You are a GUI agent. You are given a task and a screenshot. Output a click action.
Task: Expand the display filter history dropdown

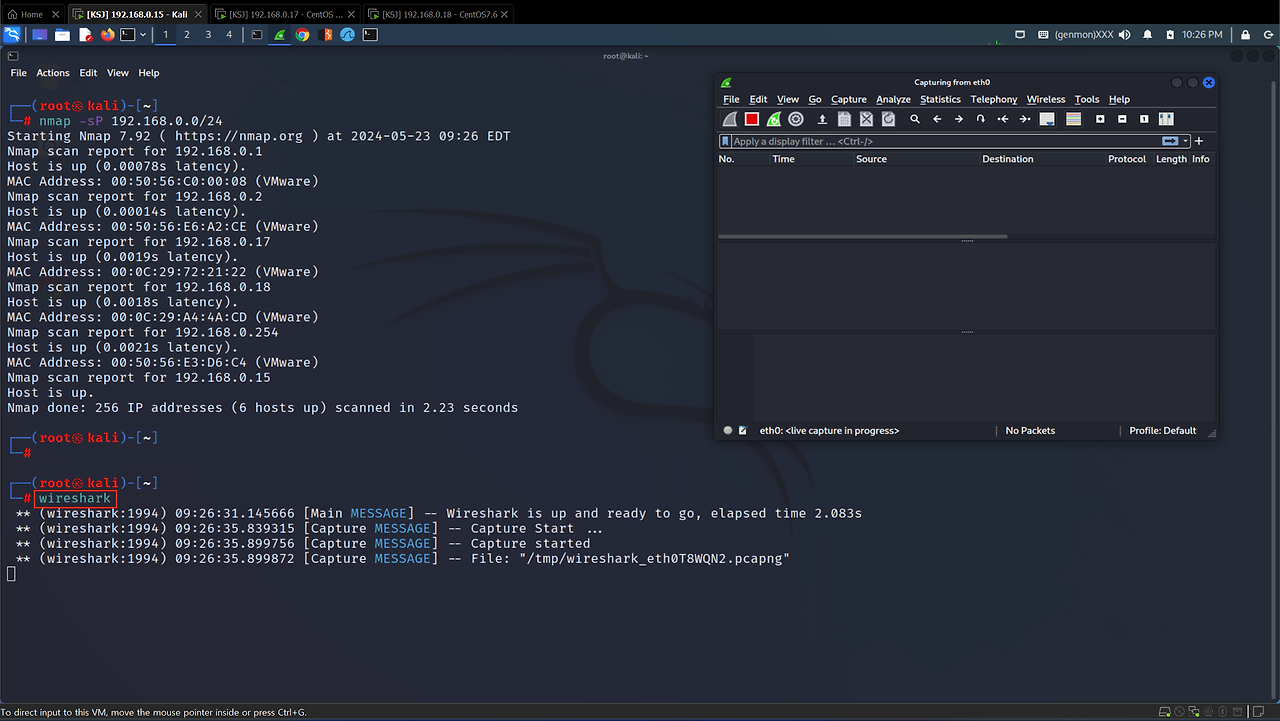[1185, 142]
